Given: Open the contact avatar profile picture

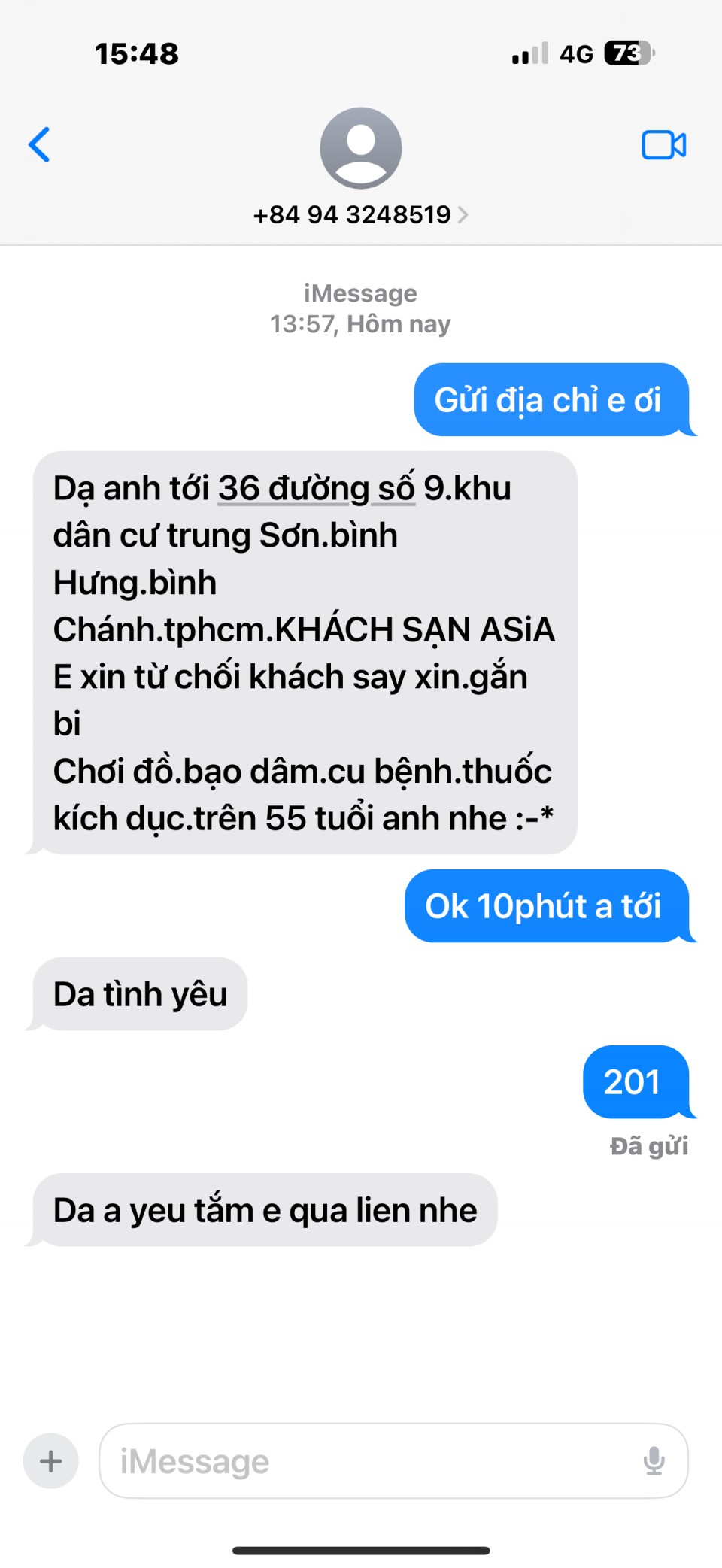Looking at the screenshot, I should click(361, 148).
